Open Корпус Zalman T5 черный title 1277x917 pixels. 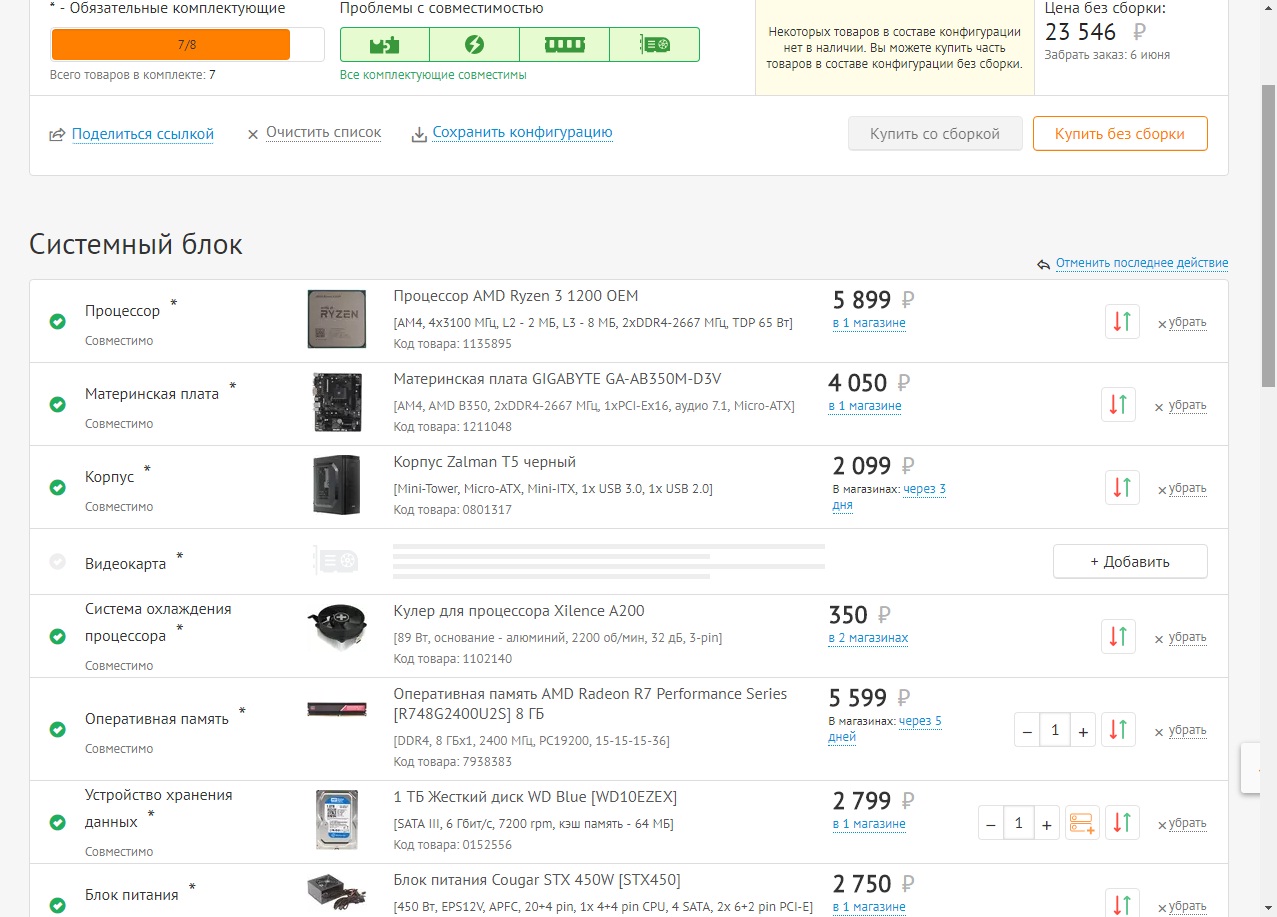point(485,462)
